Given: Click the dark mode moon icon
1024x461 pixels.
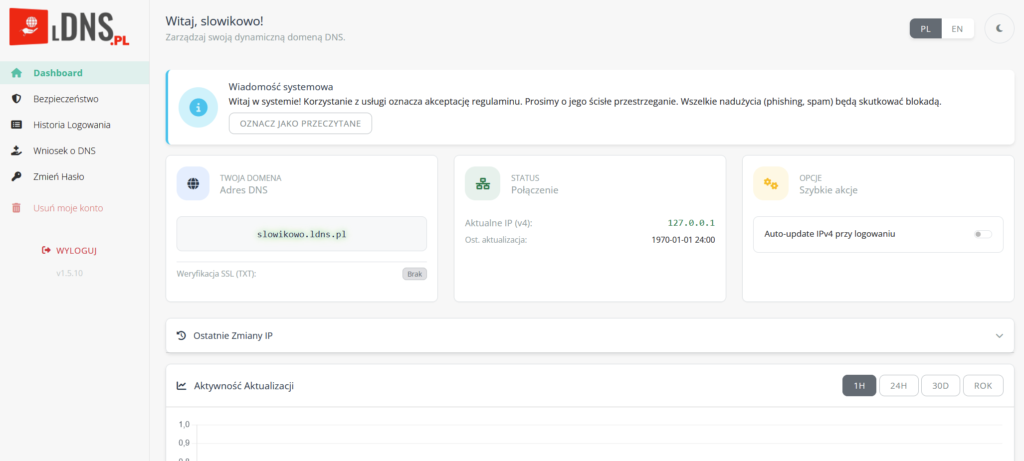Looking at the screenshot, I should pos(999,29).
